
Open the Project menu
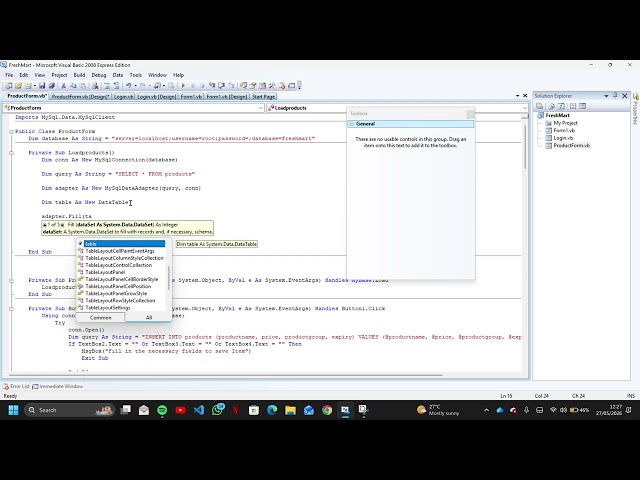[x=59, y=75]
